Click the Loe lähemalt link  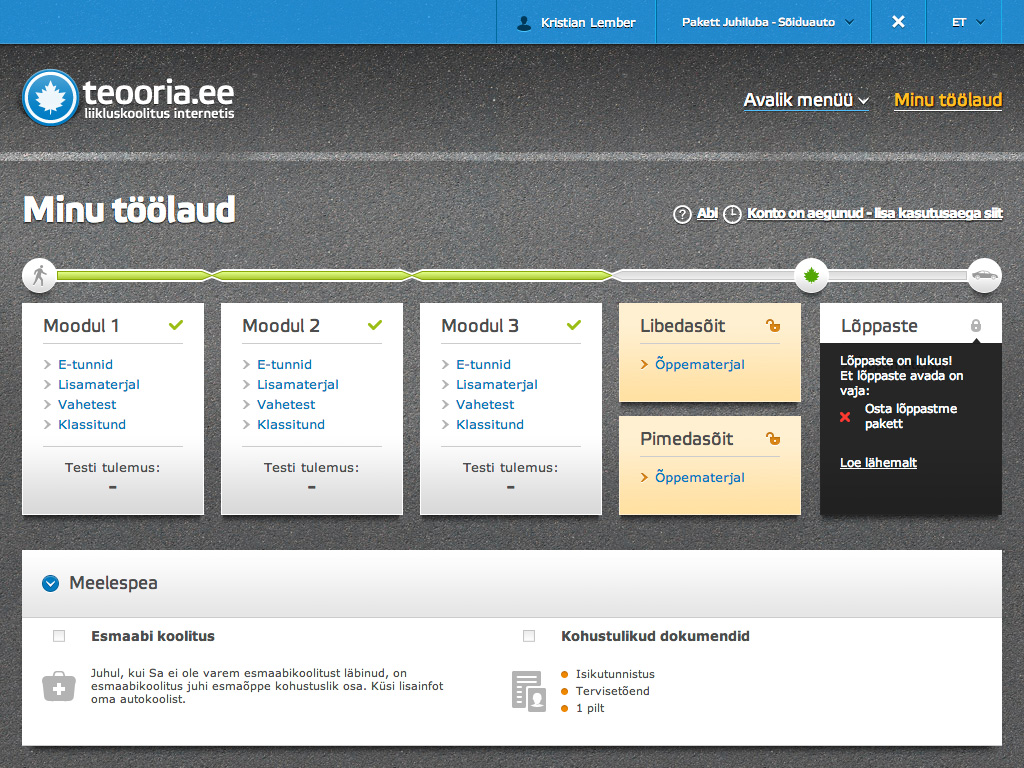coord(878,463)
